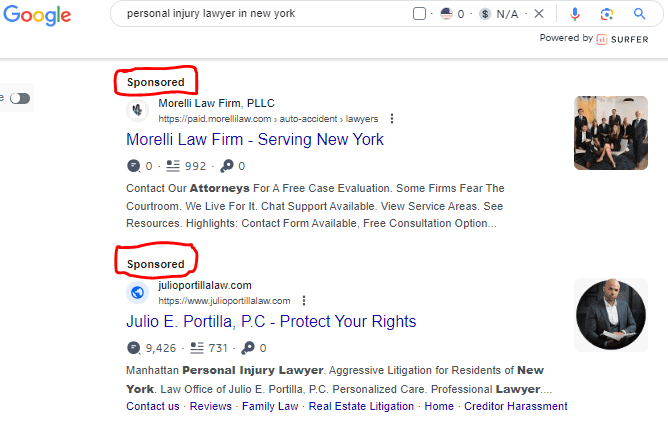Image resolution: width=668 pixels, height=440 pixels.
Task: Start voice search with the microphone icon
Action: pos(575,14)
